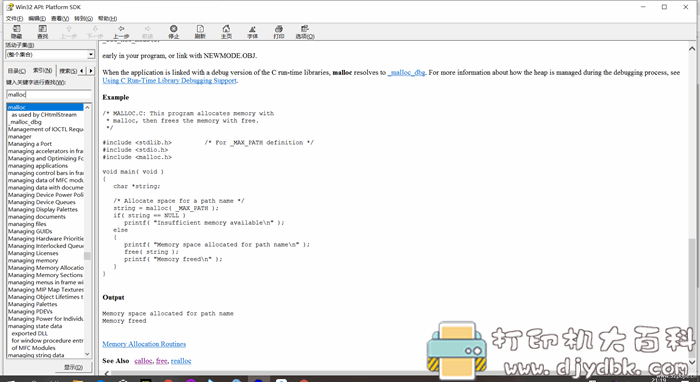Screen dimensions: 700x382
Task: Print the topic with the 打印 icon
Action: tap(279, 32)
